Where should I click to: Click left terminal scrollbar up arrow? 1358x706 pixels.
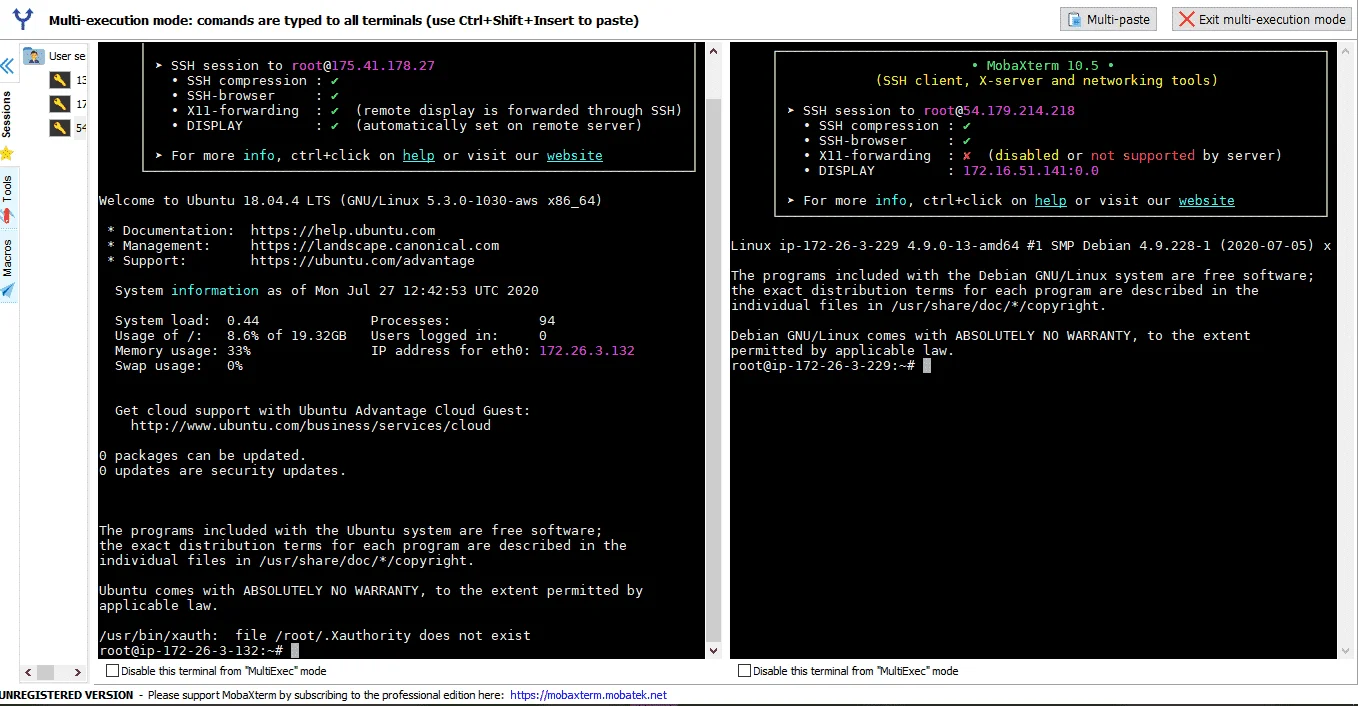pyautogui.click(x=714, y=50)
